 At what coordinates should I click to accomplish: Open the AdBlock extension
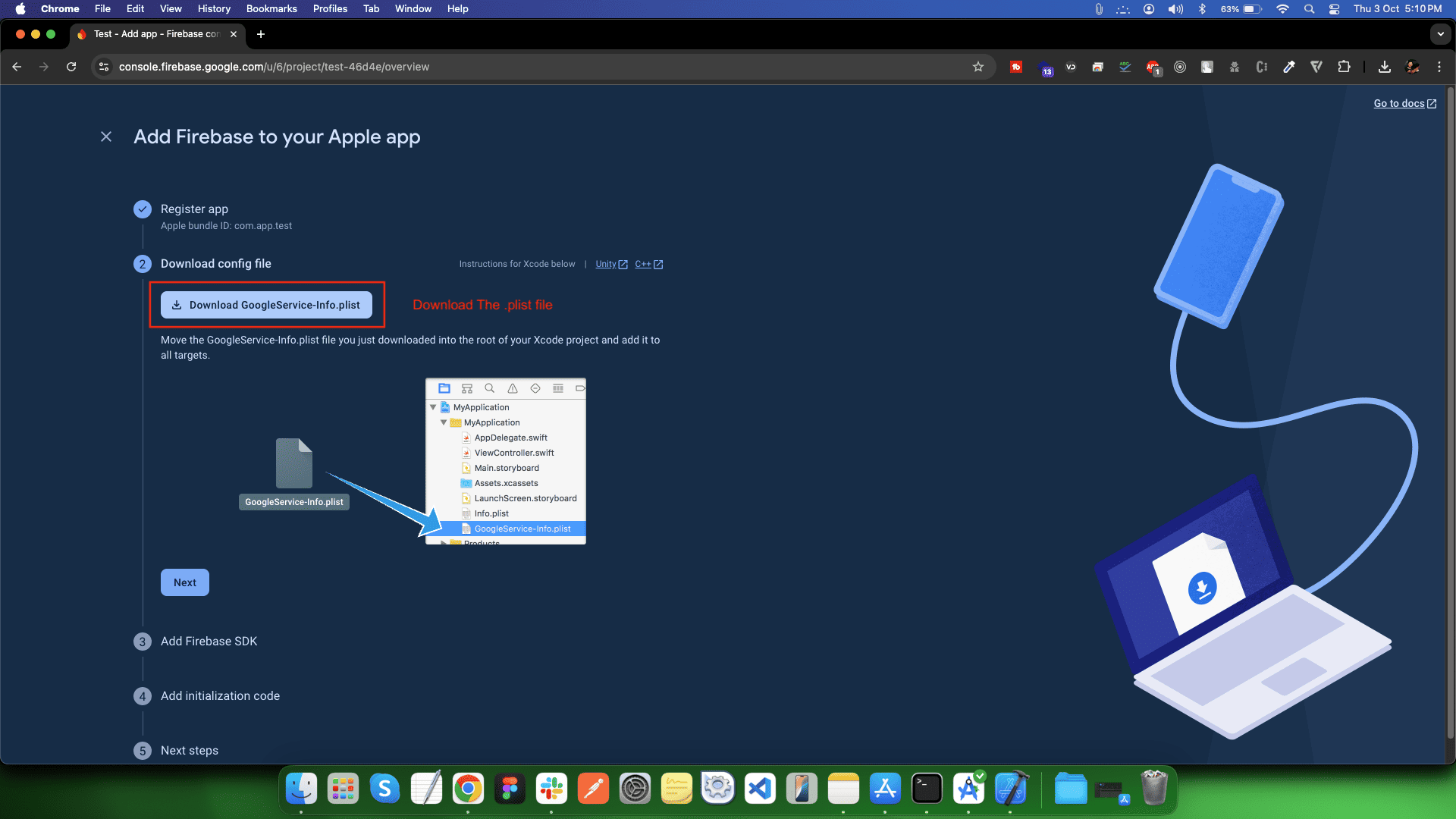[x=1153, y=67]
